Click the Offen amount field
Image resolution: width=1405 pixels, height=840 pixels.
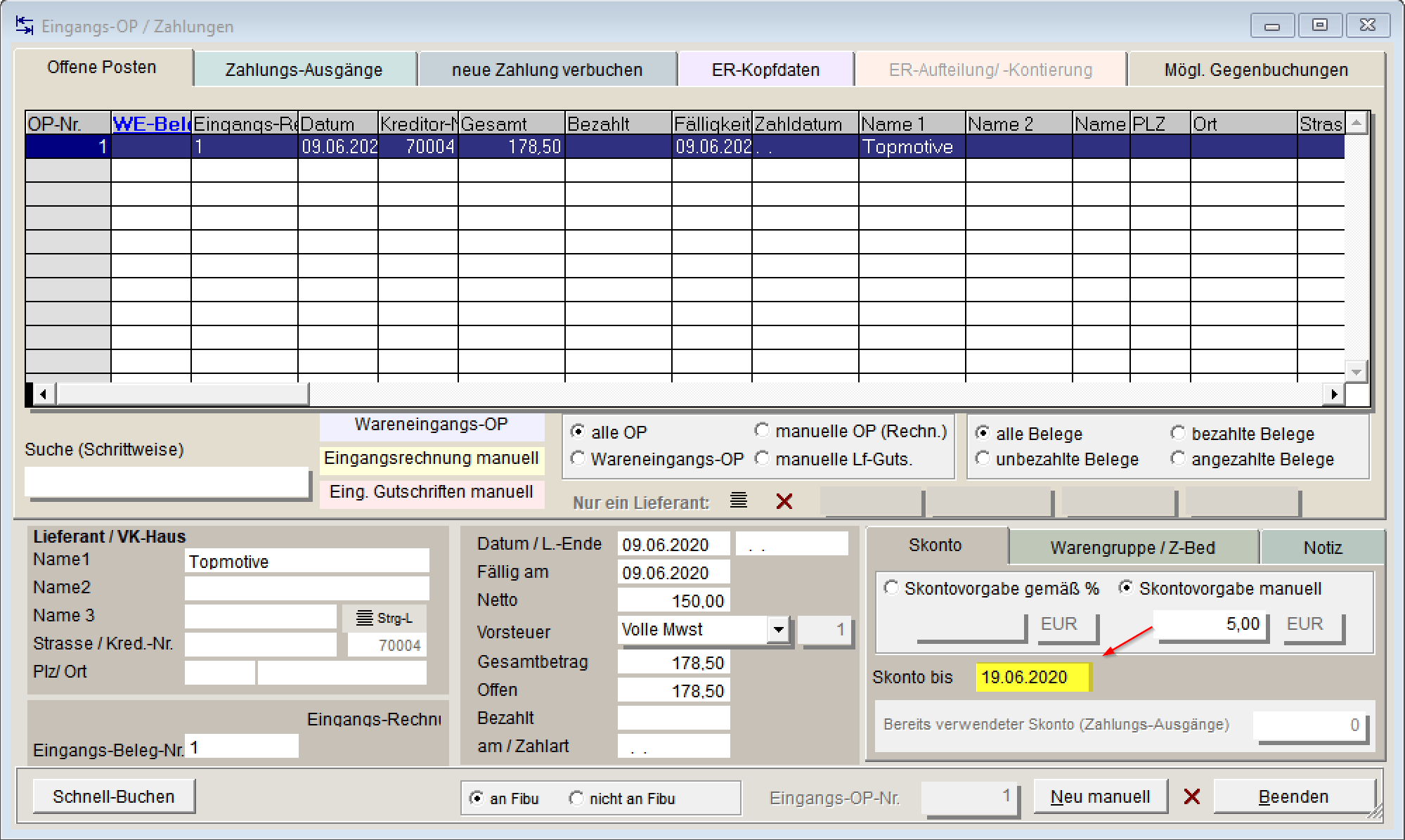[673, 690]
